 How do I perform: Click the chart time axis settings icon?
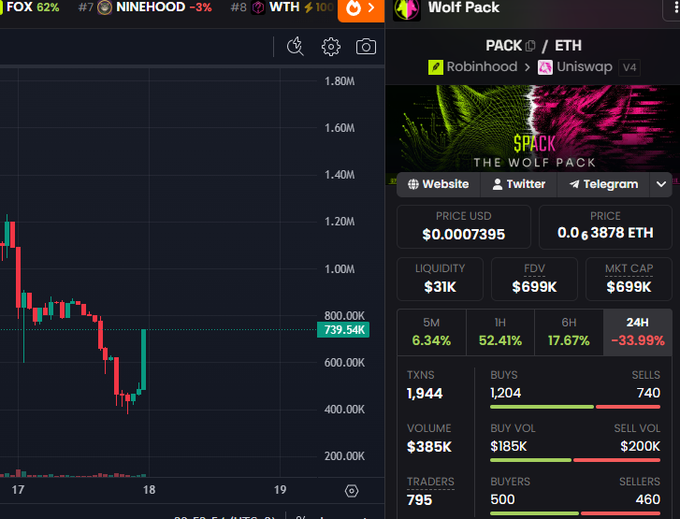click(351, 491)
